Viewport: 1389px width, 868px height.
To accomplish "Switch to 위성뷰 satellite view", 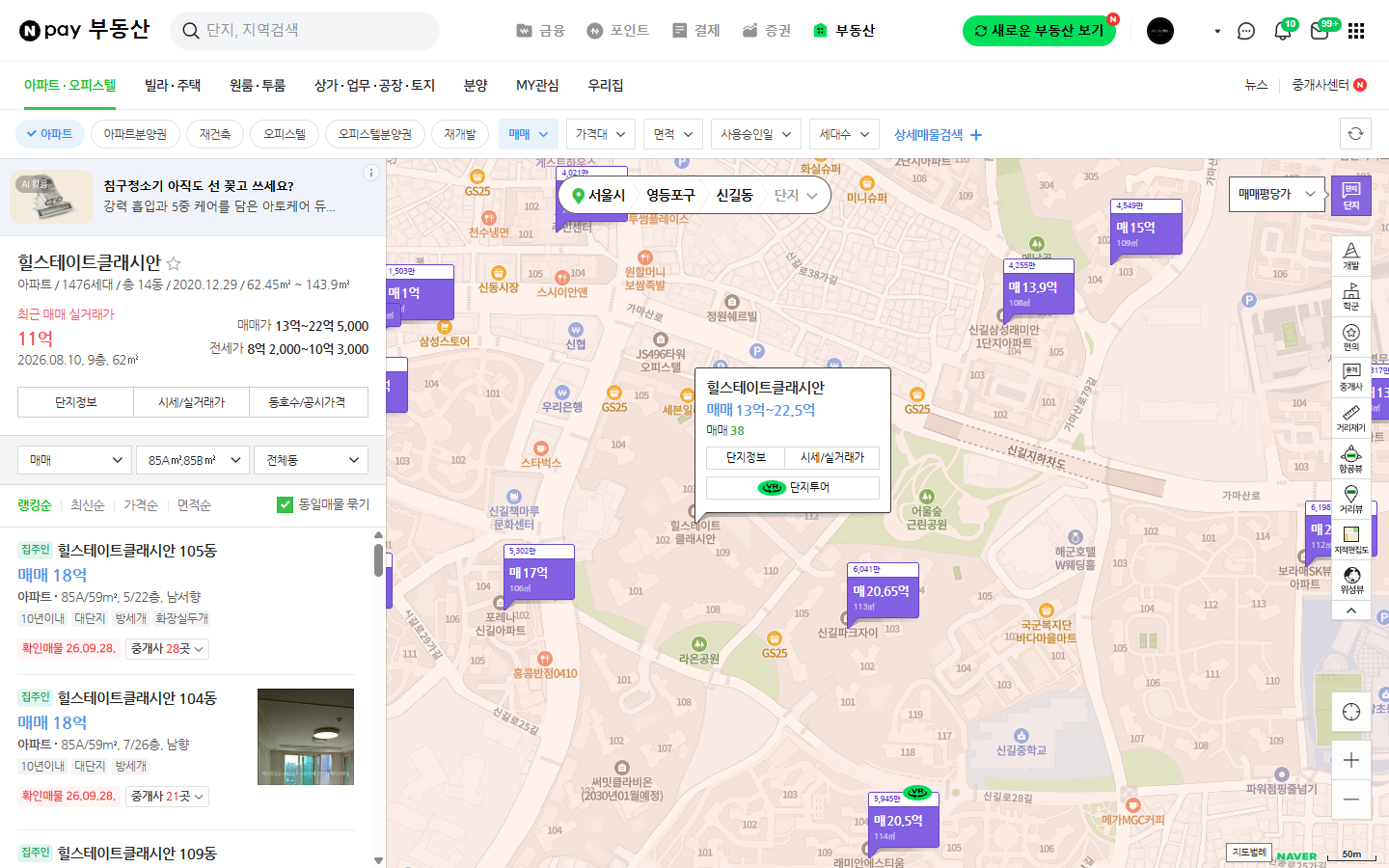I will (x=1350, y=580).
